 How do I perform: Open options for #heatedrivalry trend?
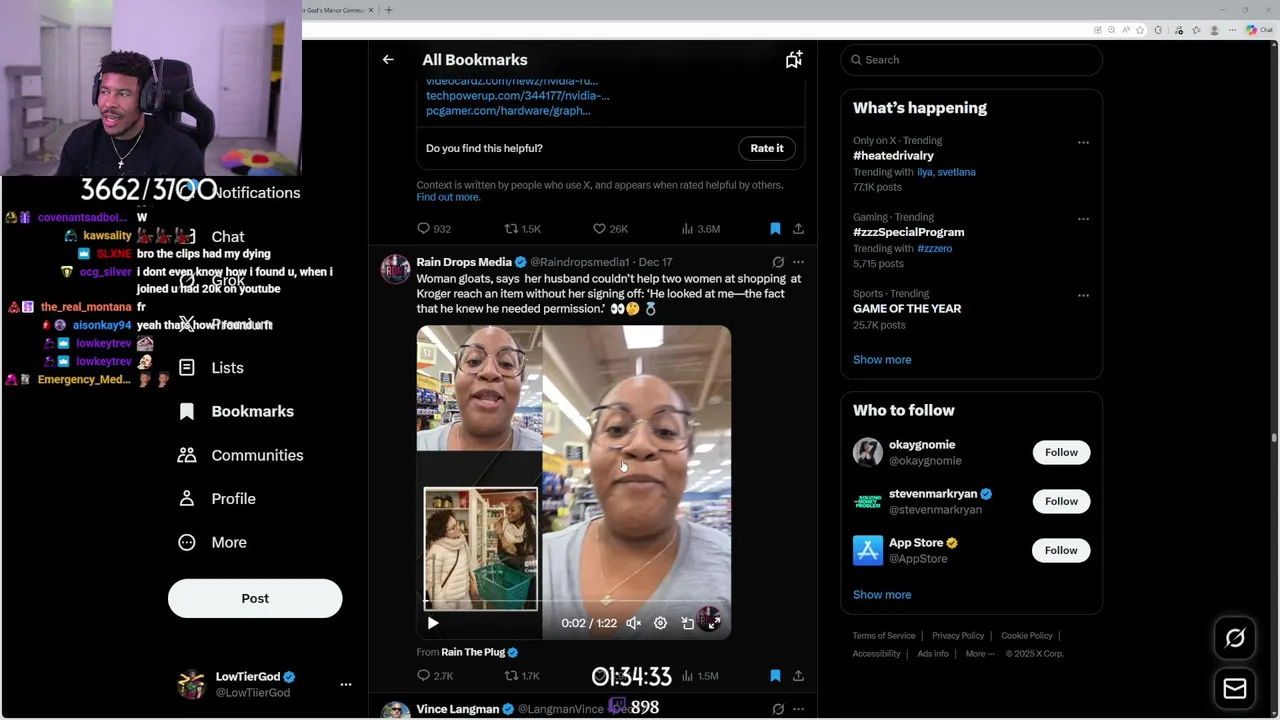(x=1083, y=142)
